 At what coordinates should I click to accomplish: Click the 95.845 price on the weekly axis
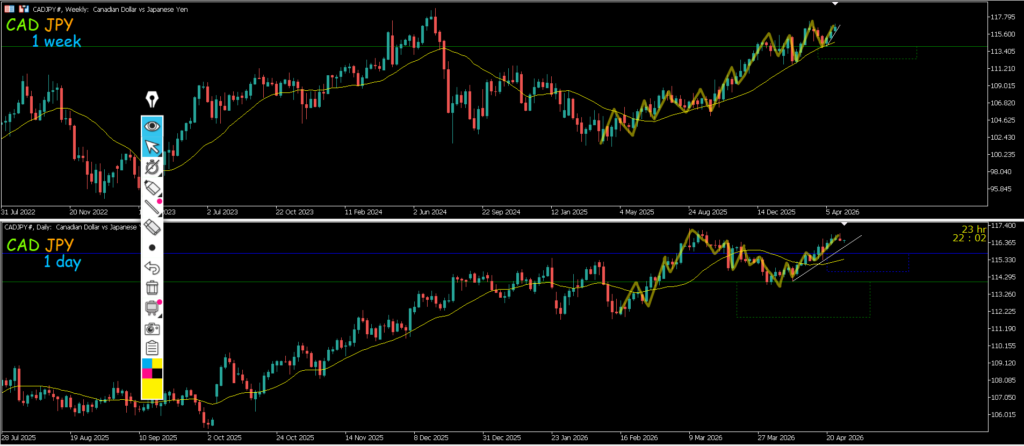[1004, 189]
